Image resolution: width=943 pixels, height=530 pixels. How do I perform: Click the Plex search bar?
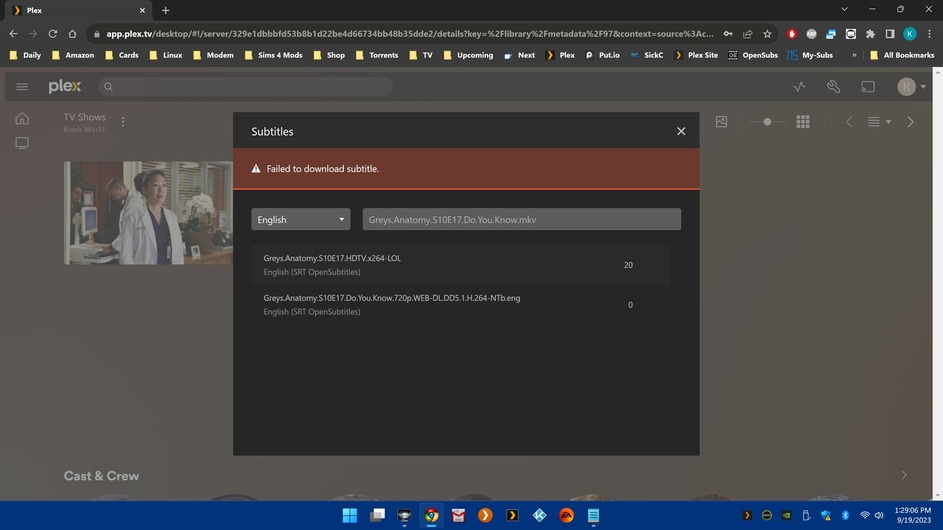(246, 87)
